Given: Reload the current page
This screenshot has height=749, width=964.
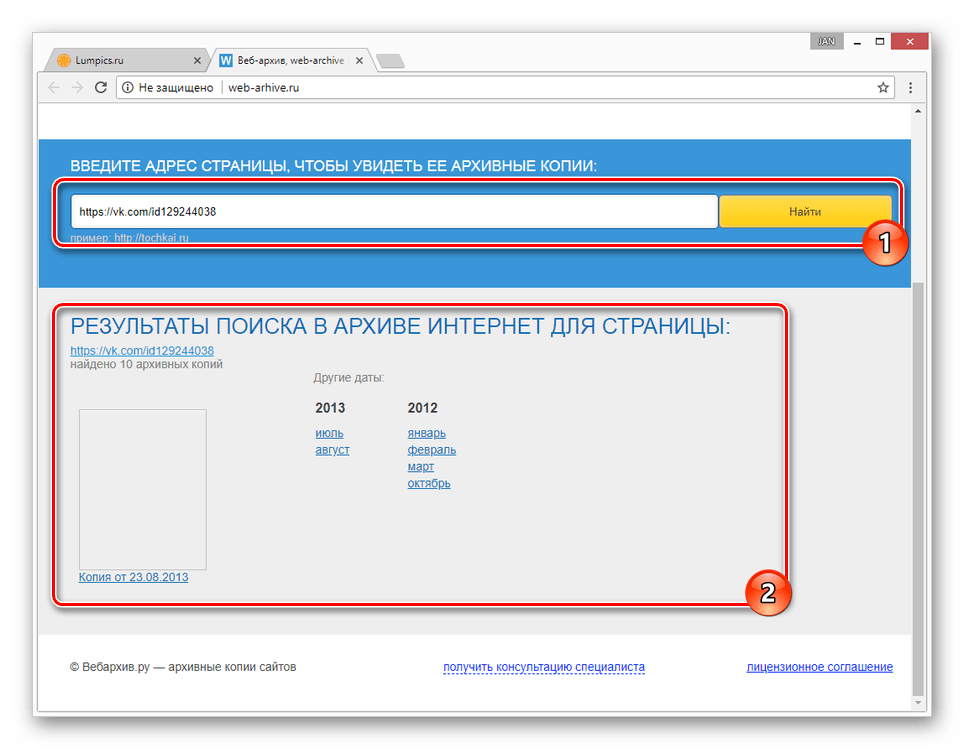Looking at the screenshot, I should (x=100, y=88).
